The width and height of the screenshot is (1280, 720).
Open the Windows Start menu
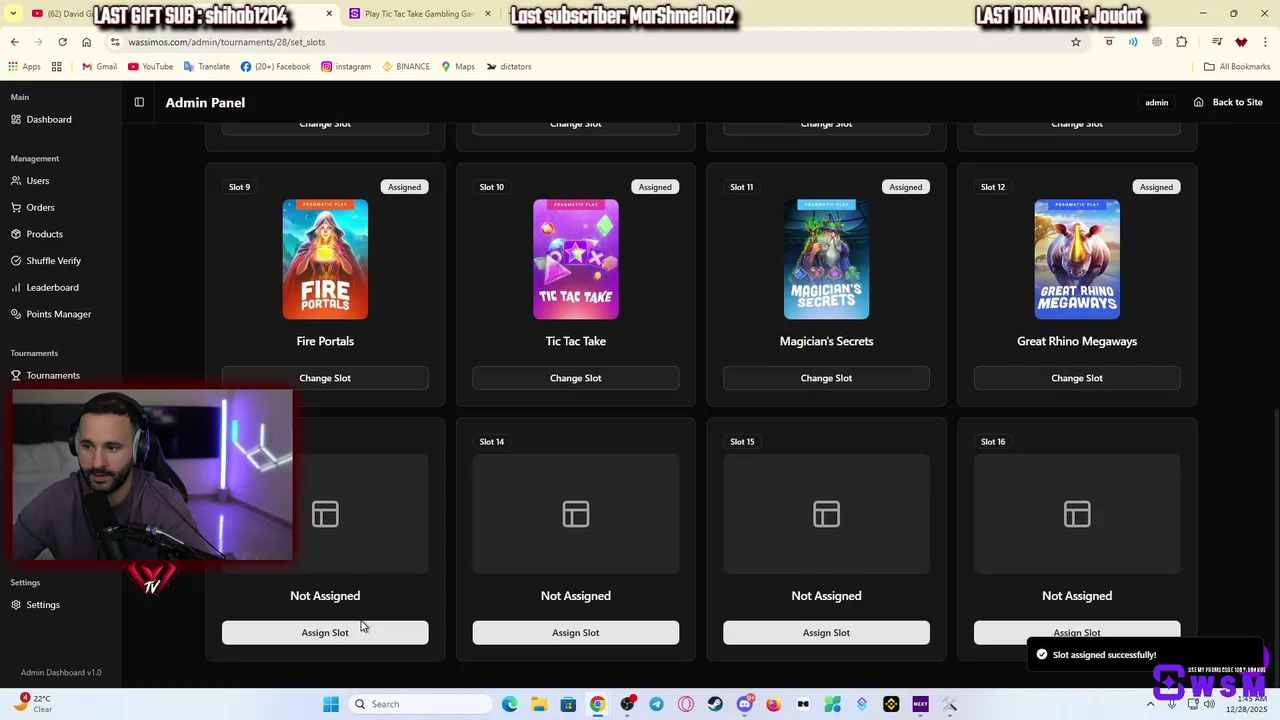pos(331,704)
